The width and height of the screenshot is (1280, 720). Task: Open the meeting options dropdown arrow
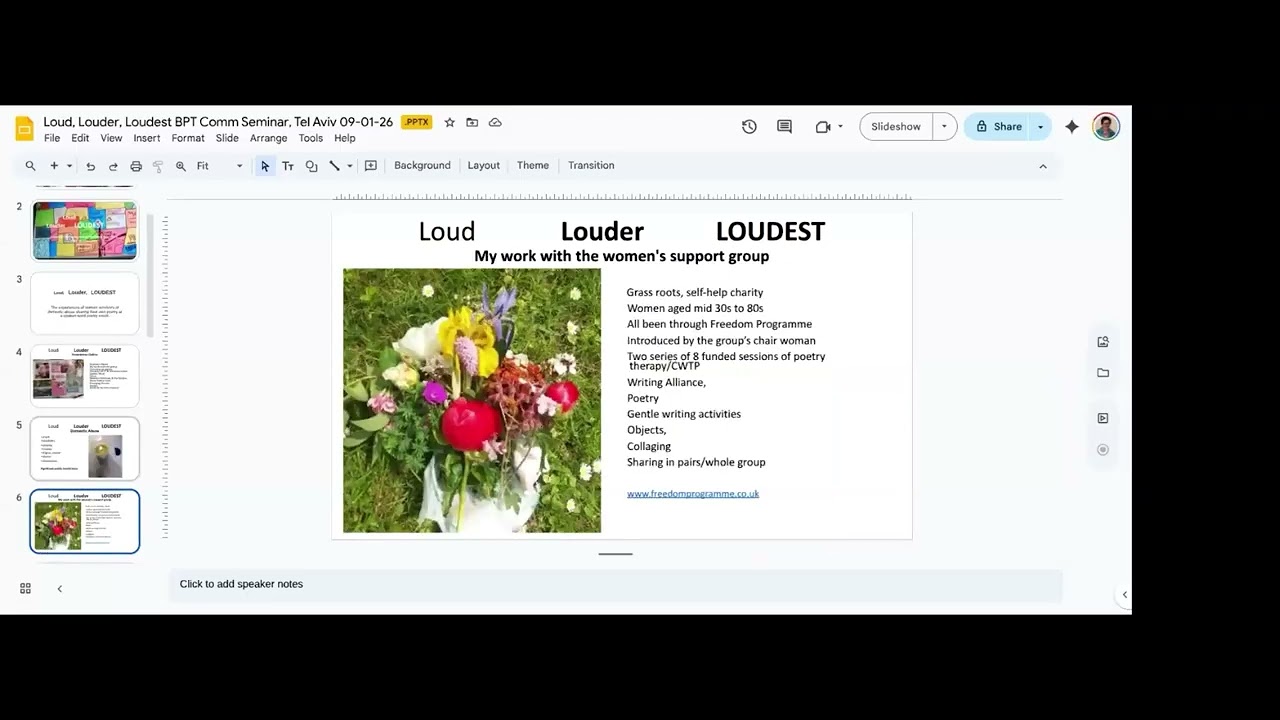pos(840,127)
